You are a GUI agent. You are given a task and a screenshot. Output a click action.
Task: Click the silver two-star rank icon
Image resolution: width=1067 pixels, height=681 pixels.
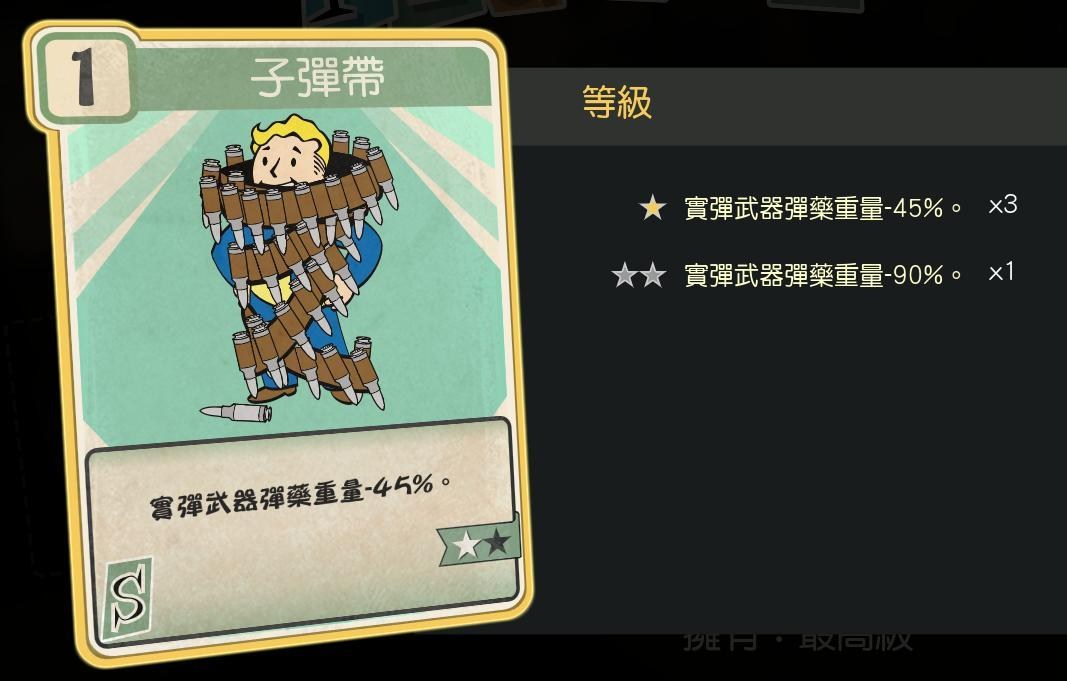pos(638,276)
